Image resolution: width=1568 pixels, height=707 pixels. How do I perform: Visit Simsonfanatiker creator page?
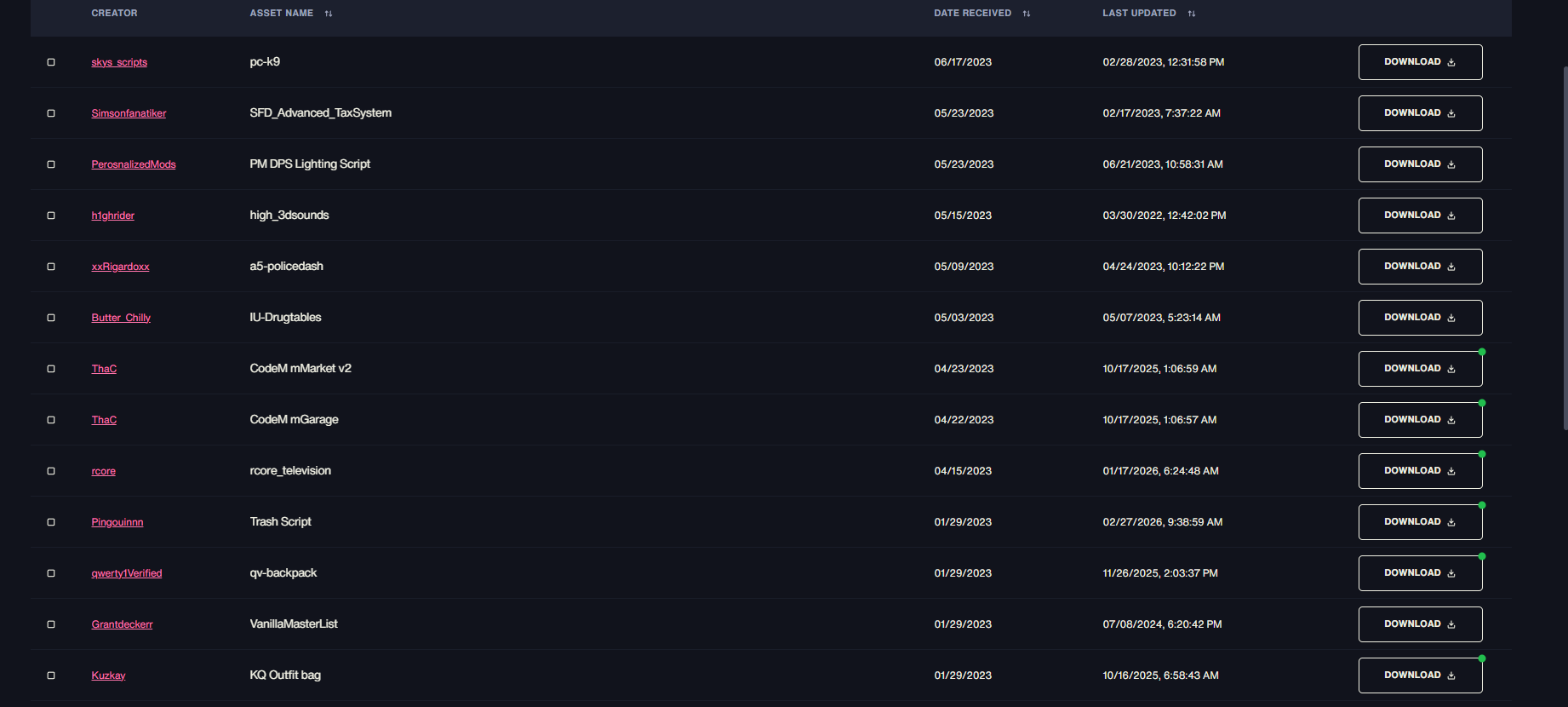[129, 113]
